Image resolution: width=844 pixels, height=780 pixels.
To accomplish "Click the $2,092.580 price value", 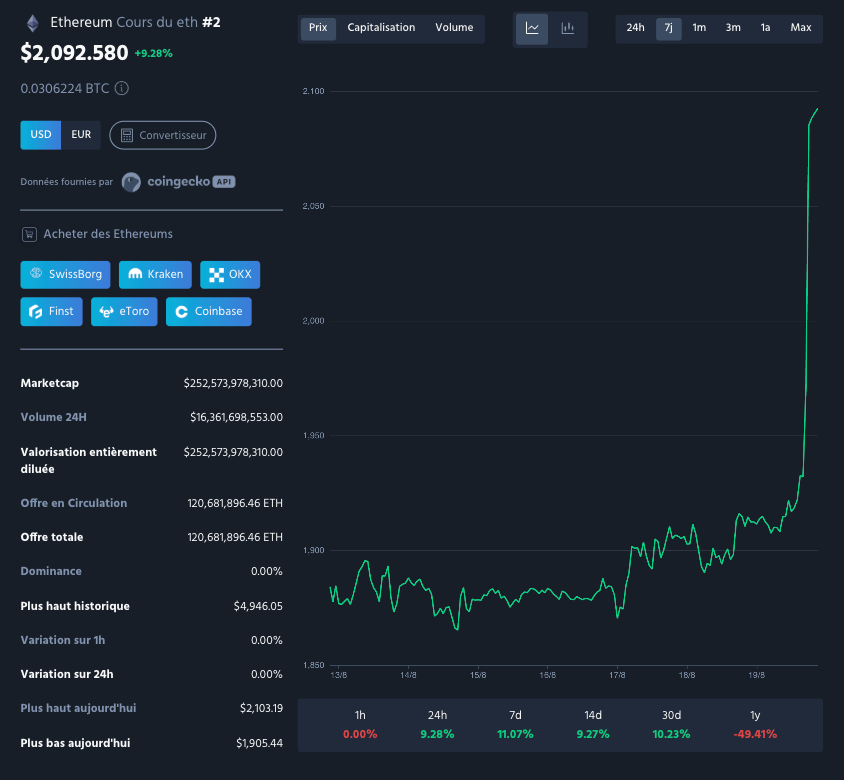I will (x=74, y=53).
